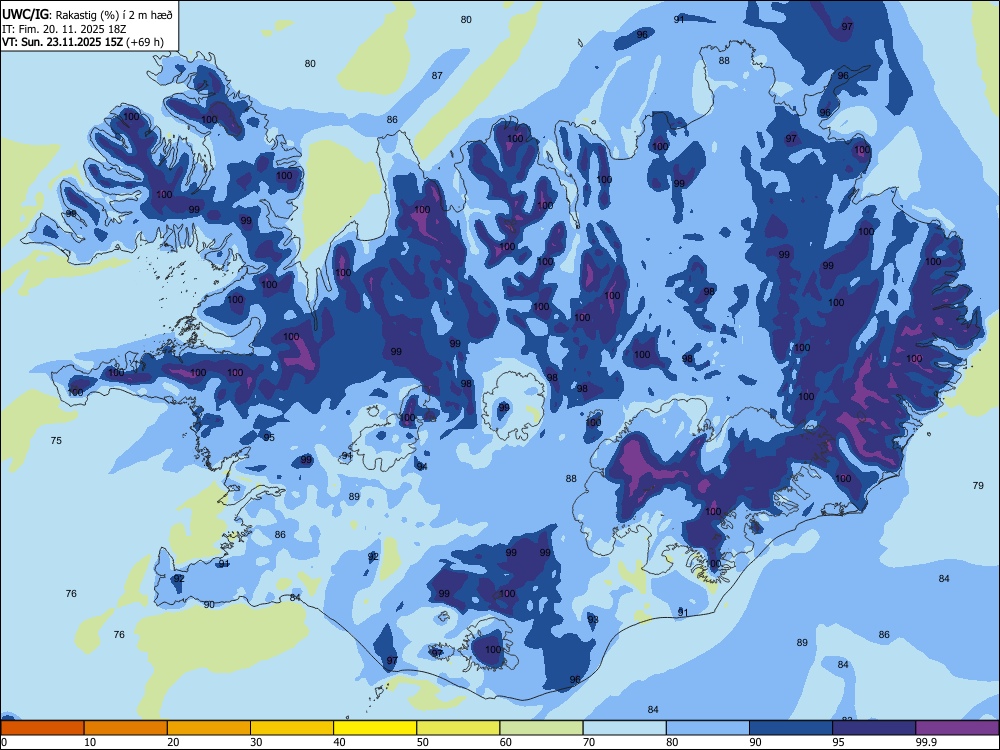Click the dark orange 0–10 legend swatch
Screen dimensions: 1000x750
point(42,728)
